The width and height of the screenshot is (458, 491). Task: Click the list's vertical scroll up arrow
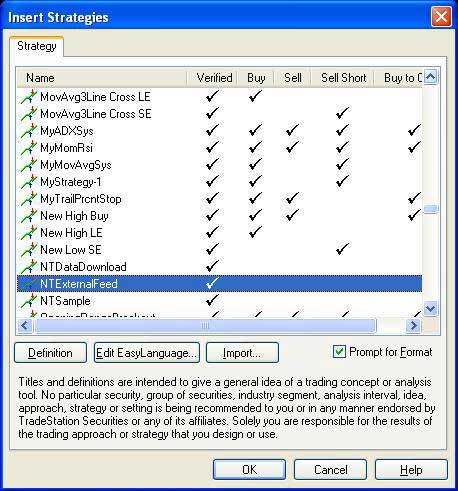tap(430, 77)
